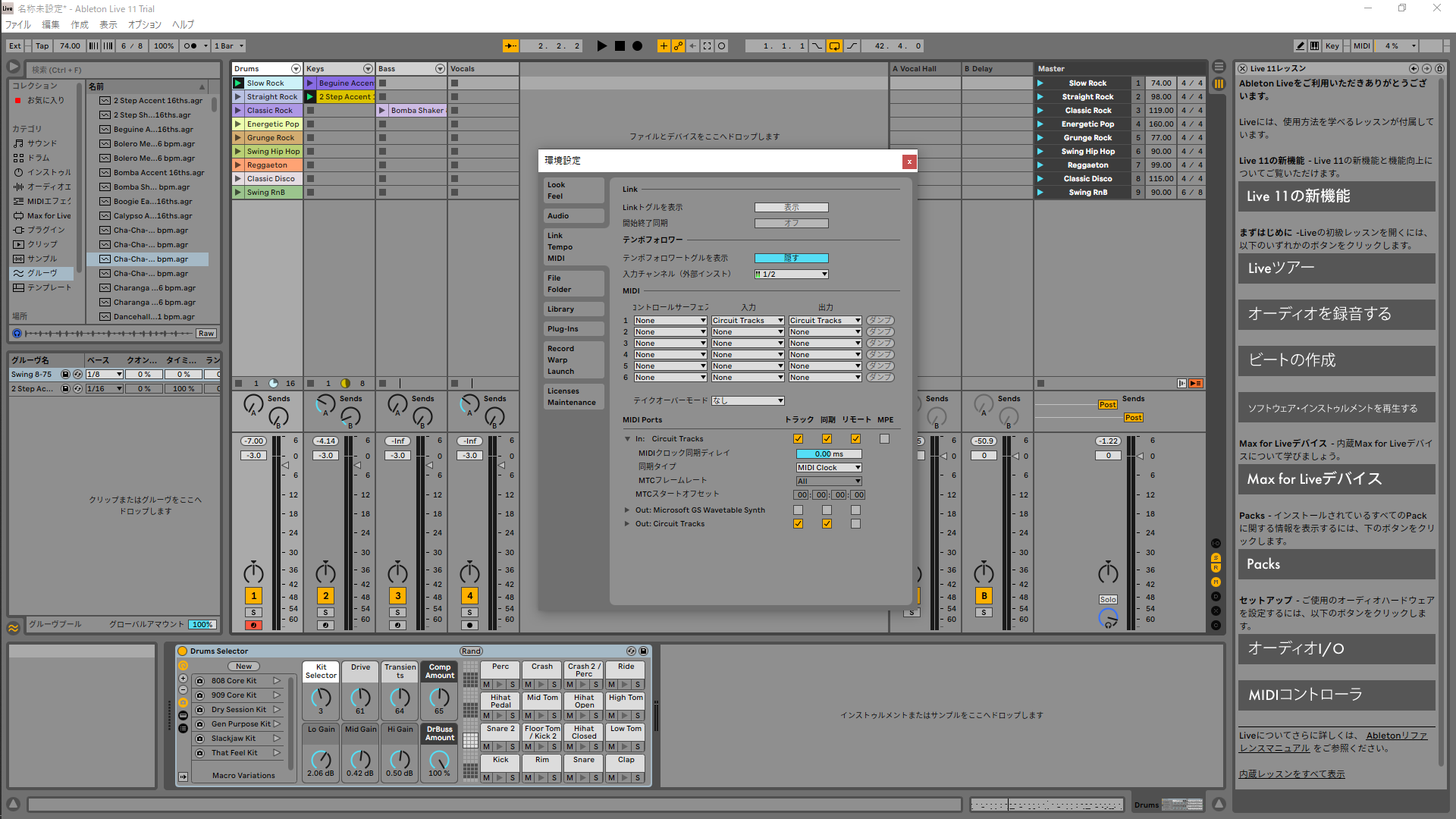Viewport: 1456px width, 819px height.
Task: Click the browser preview headphone icon
Action: [17, 334]
